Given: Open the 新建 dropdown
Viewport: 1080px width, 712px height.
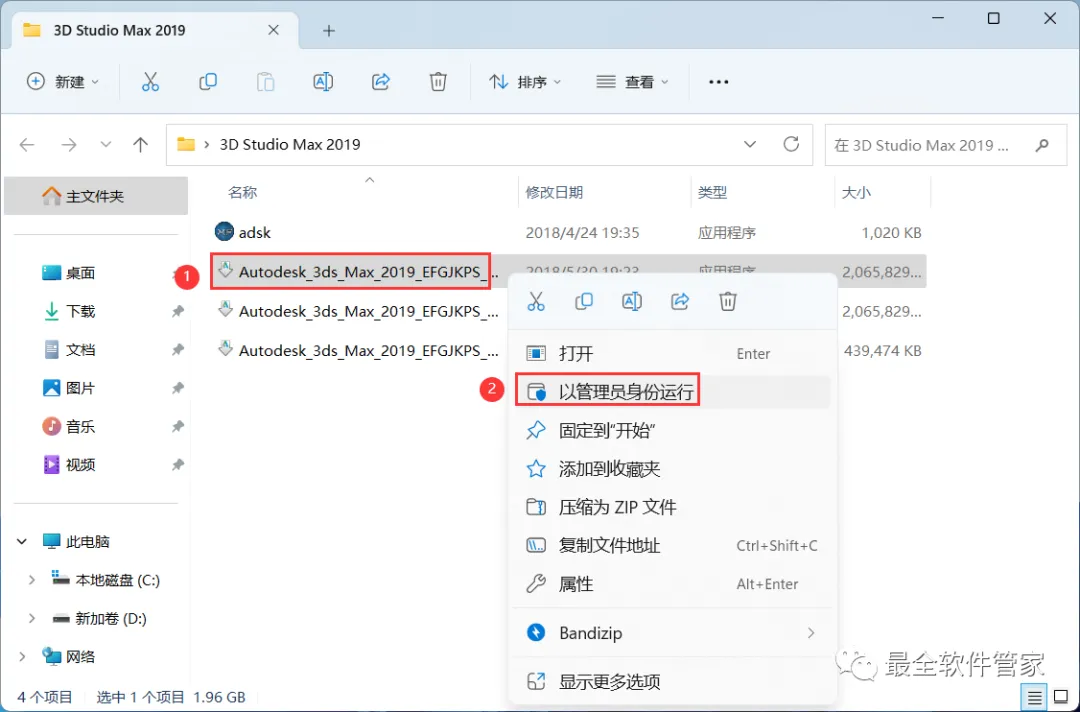Looking at the screenshot, I should point(63,82).
